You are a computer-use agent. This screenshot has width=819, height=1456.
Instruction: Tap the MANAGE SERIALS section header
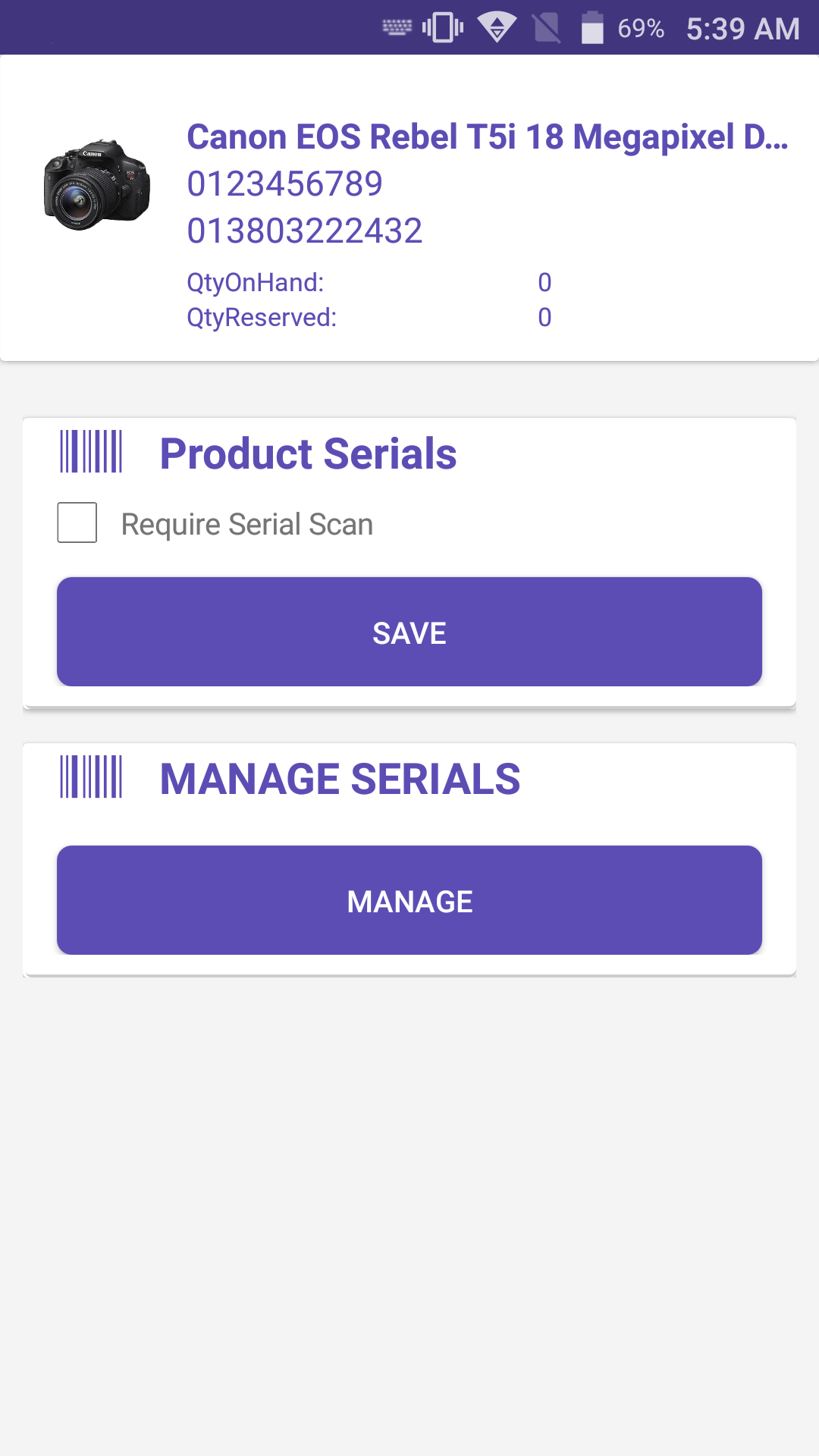click(x=340, y=776)
